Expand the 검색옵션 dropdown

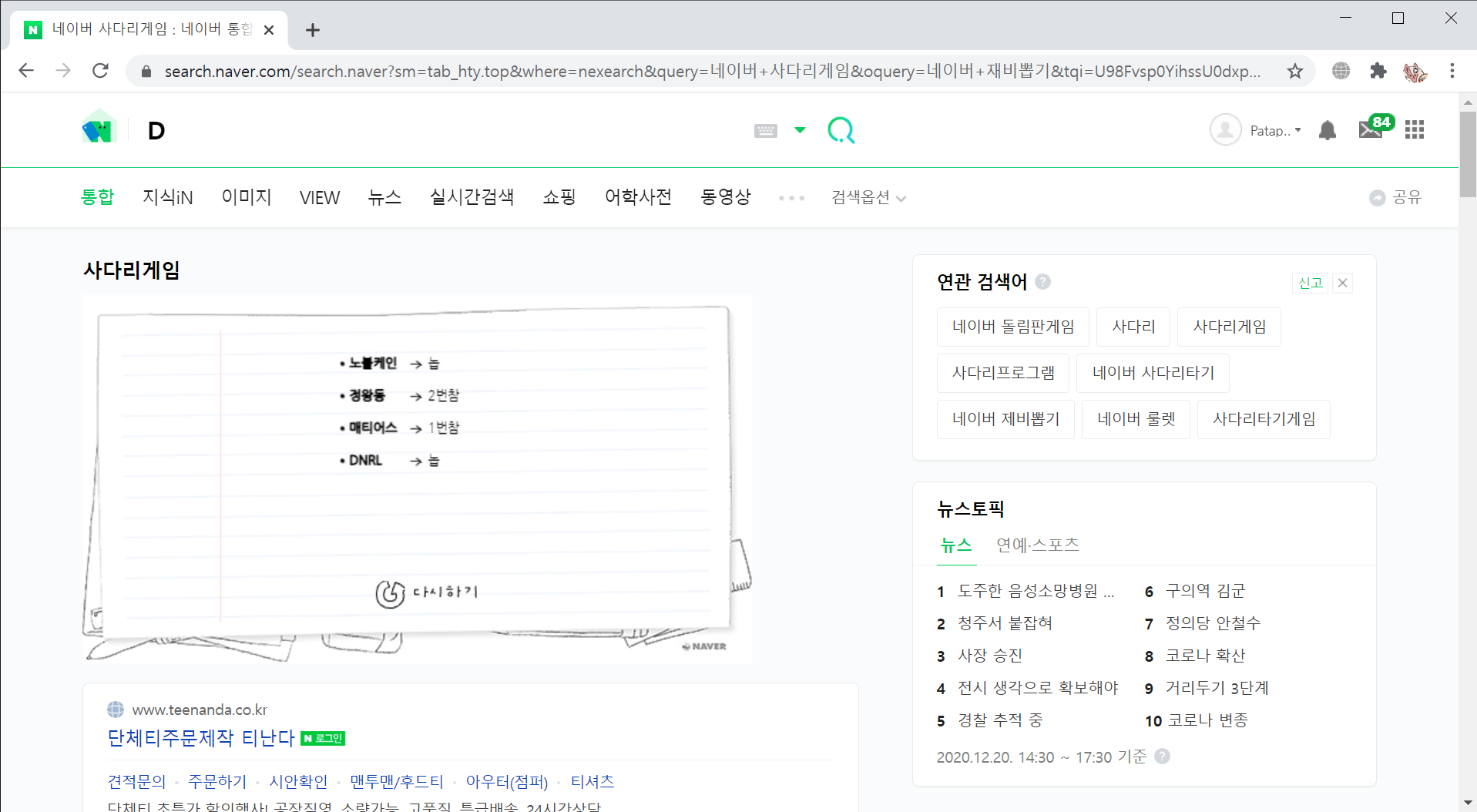tap(868, 198)
